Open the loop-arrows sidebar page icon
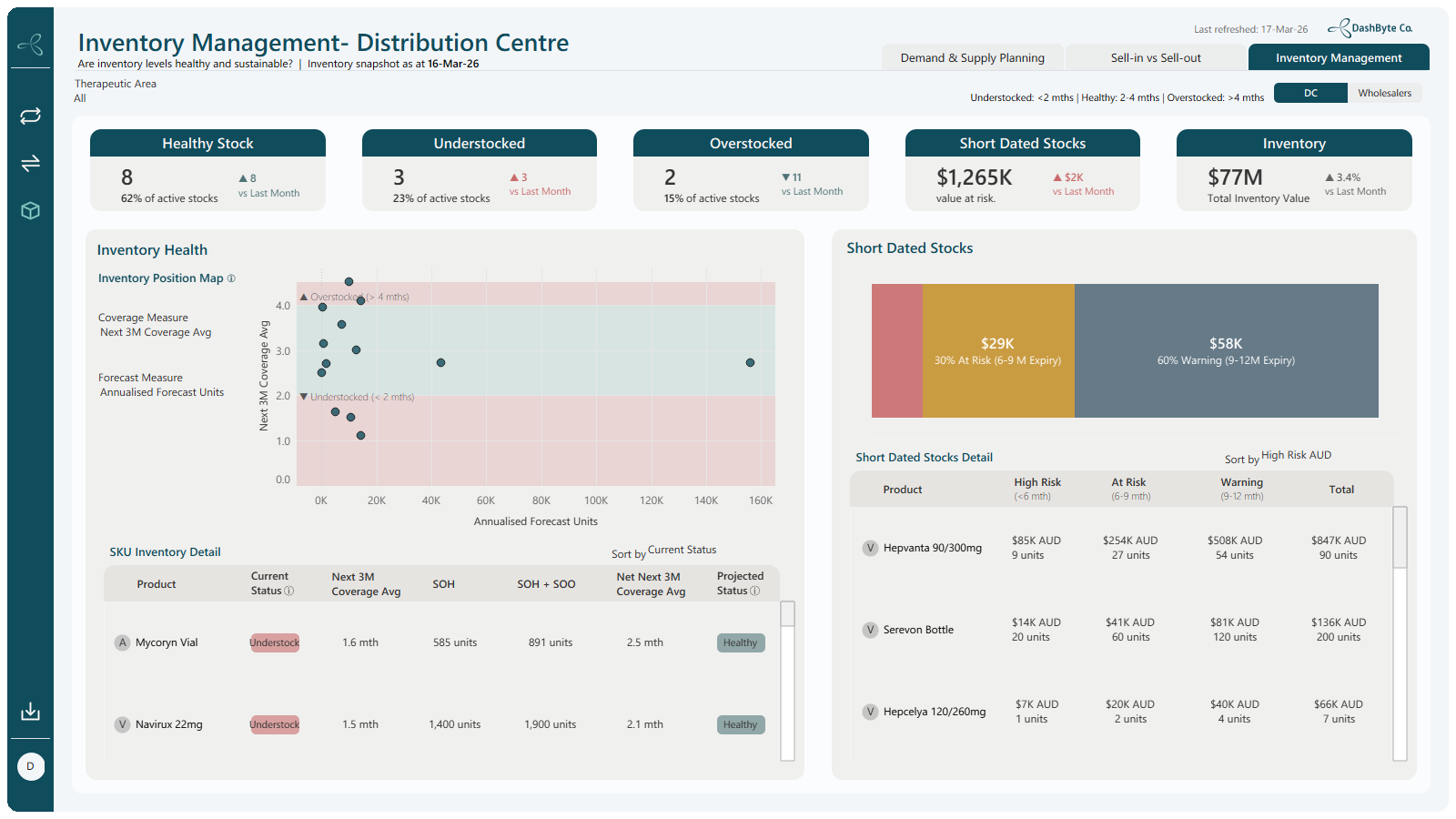Screen dimensions: 1456x819 point(30,116)
